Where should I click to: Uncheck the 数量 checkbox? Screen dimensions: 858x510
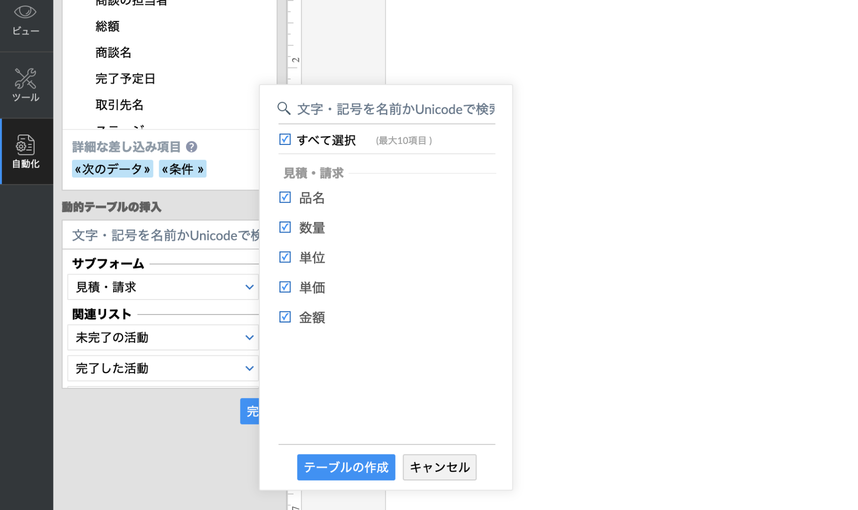tap(285, 227)
